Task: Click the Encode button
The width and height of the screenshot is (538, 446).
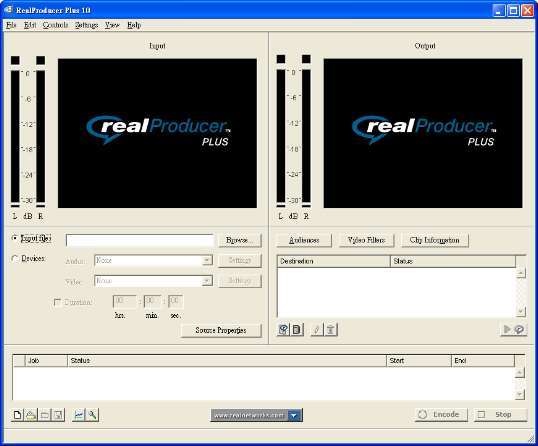Action: [441, 415]
